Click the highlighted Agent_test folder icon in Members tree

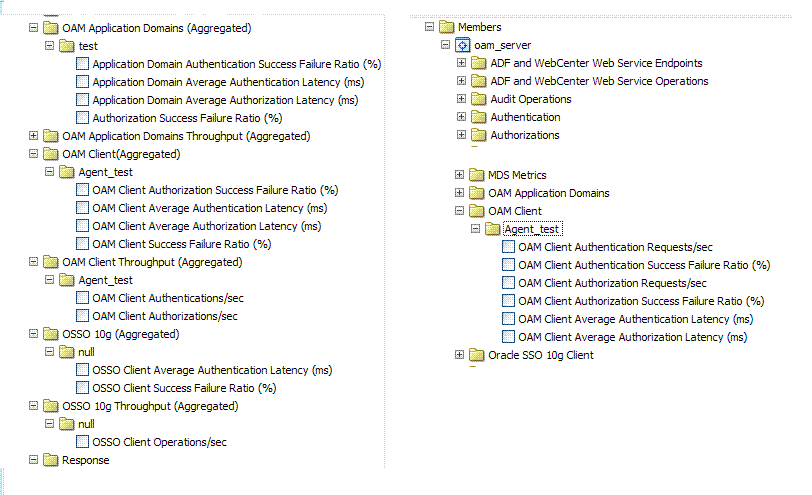pos(492,229)
